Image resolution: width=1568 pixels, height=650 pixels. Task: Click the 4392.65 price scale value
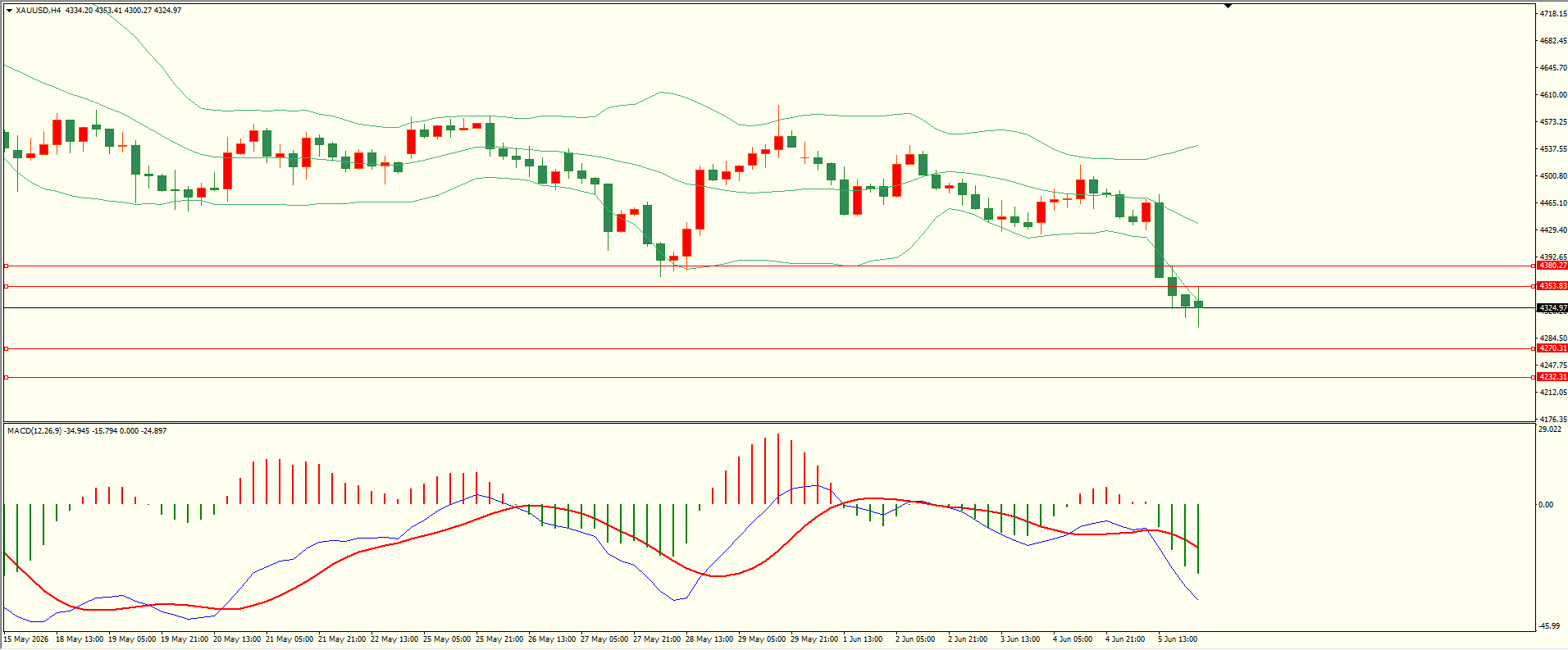(1553, 257)
